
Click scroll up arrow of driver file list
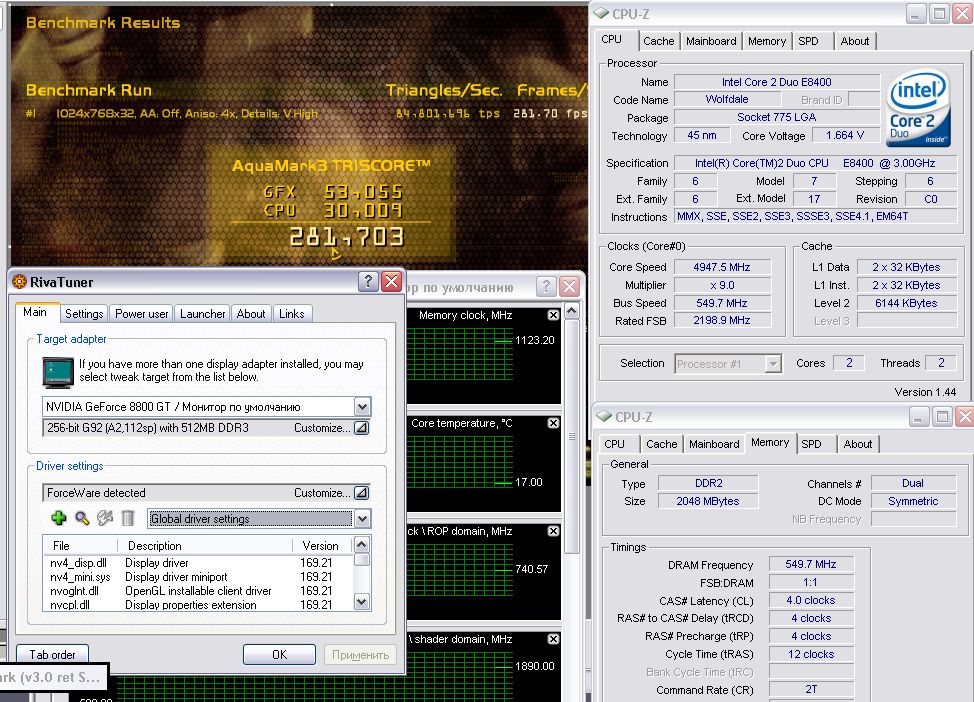[x=362, y=545]
